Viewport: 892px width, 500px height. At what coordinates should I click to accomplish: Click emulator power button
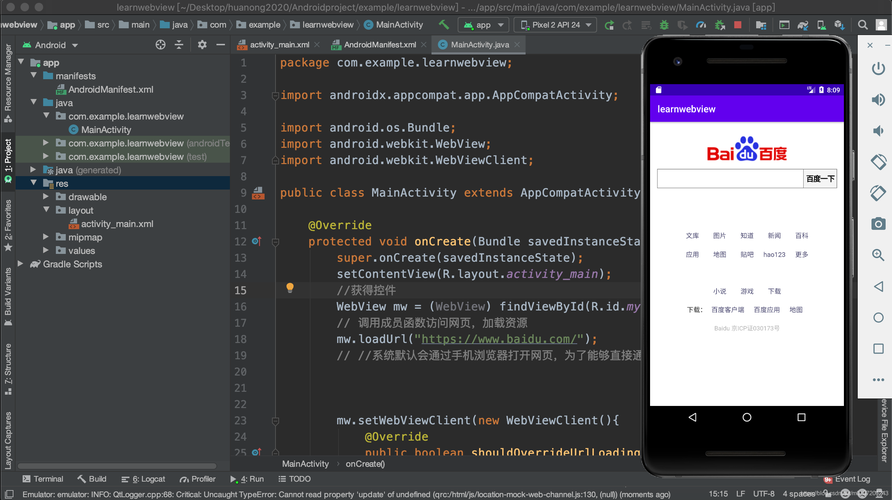tap(878, 68)
